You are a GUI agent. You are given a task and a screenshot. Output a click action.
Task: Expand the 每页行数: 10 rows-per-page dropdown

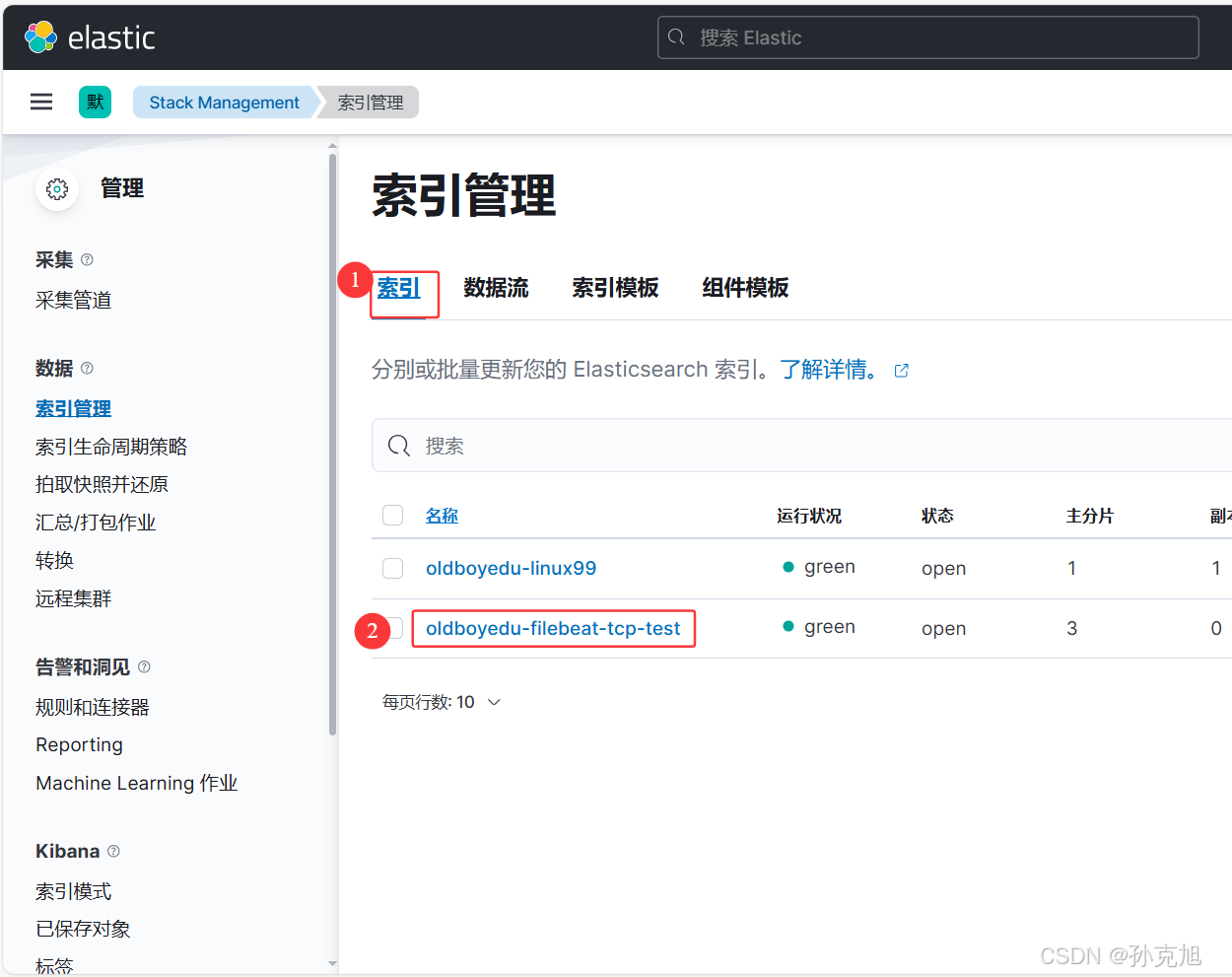click(442, 702)
